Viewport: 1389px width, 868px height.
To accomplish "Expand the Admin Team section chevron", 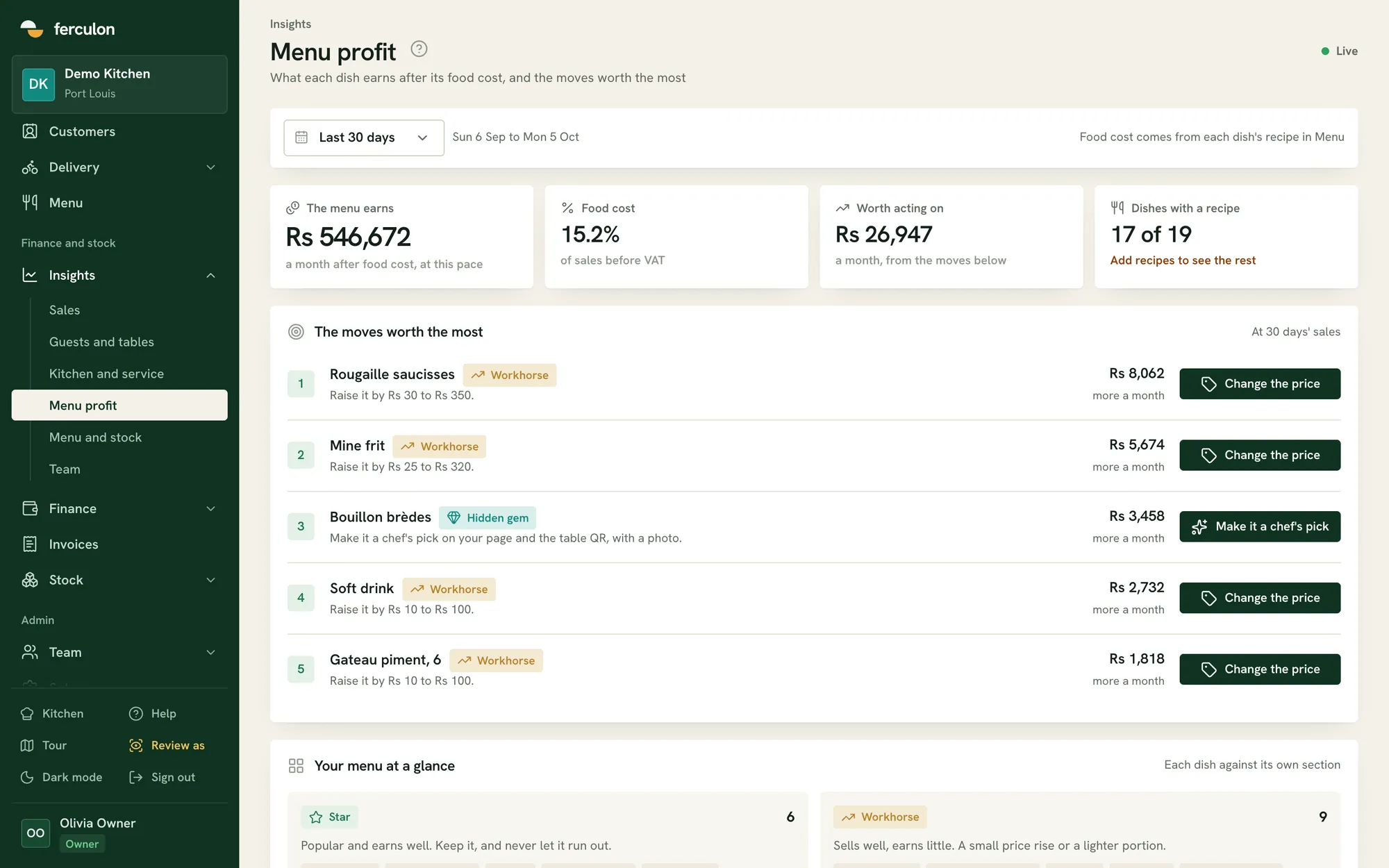I will 210,652.
